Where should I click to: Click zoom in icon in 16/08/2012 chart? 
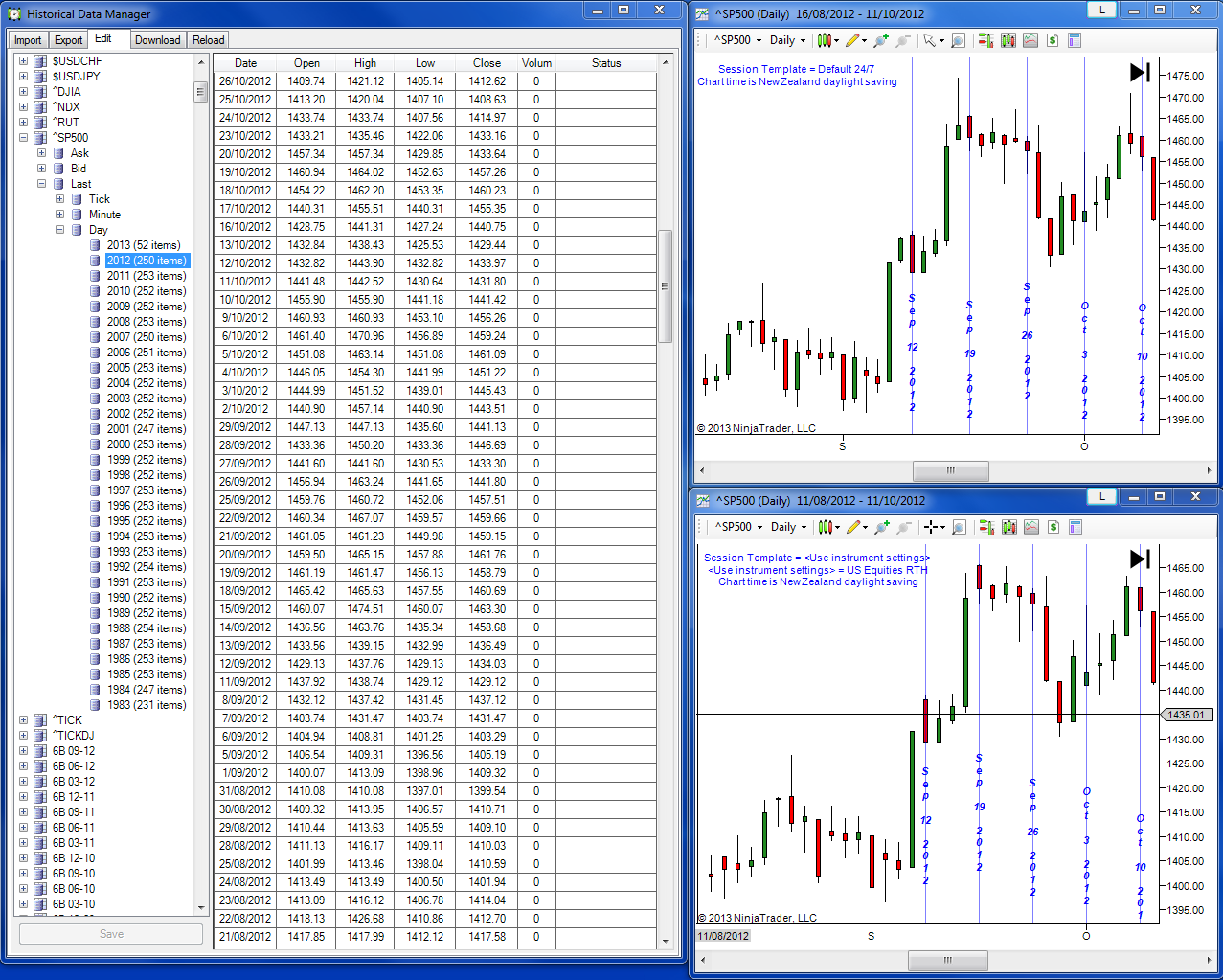880,40
